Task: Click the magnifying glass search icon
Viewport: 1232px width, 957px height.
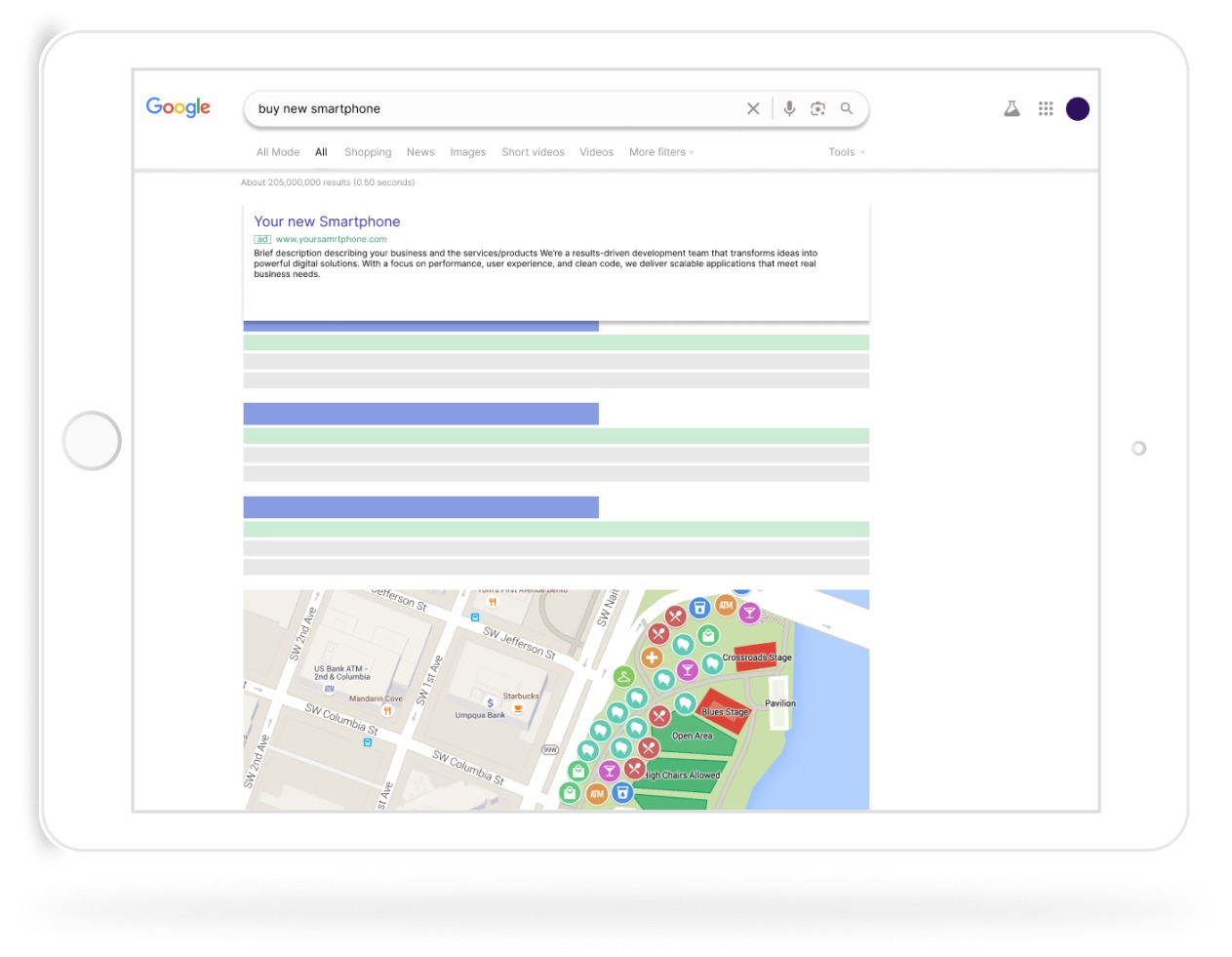Action: 847,109
